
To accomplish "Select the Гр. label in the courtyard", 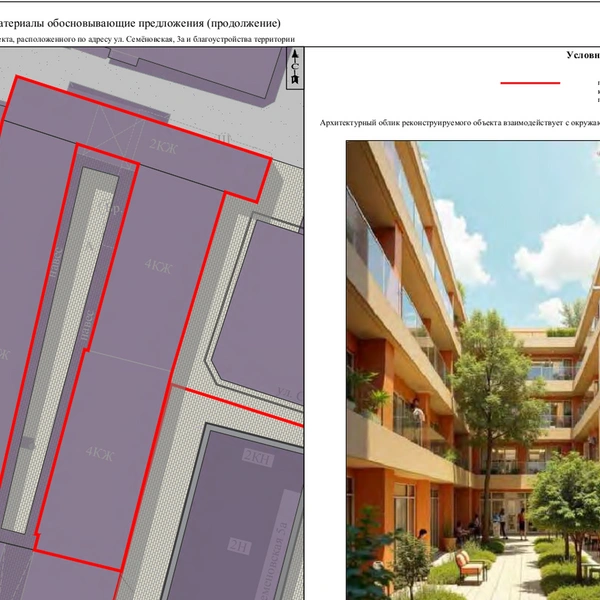I will pos(112,209).
